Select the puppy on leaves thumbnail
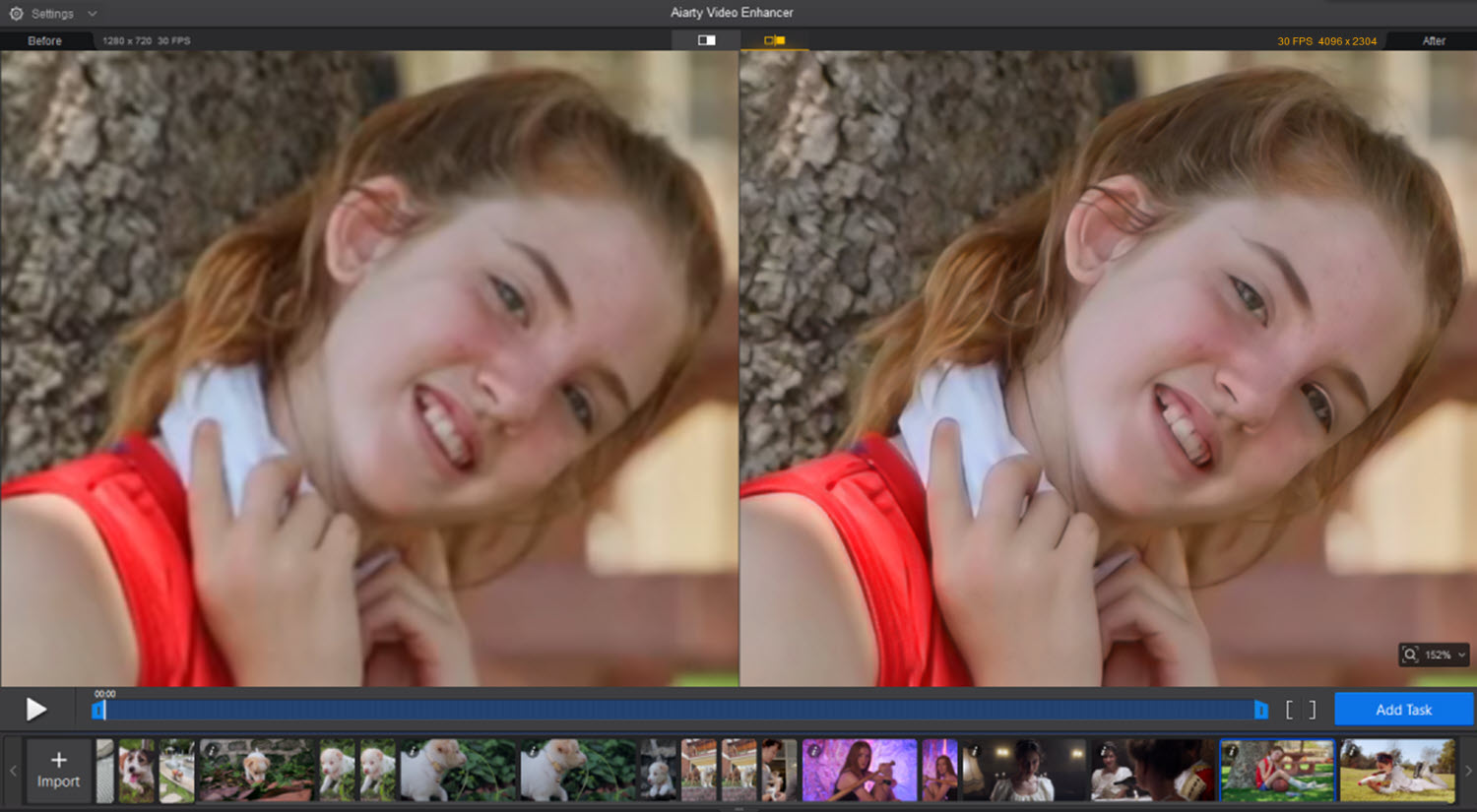 click(x=256, y=771)
